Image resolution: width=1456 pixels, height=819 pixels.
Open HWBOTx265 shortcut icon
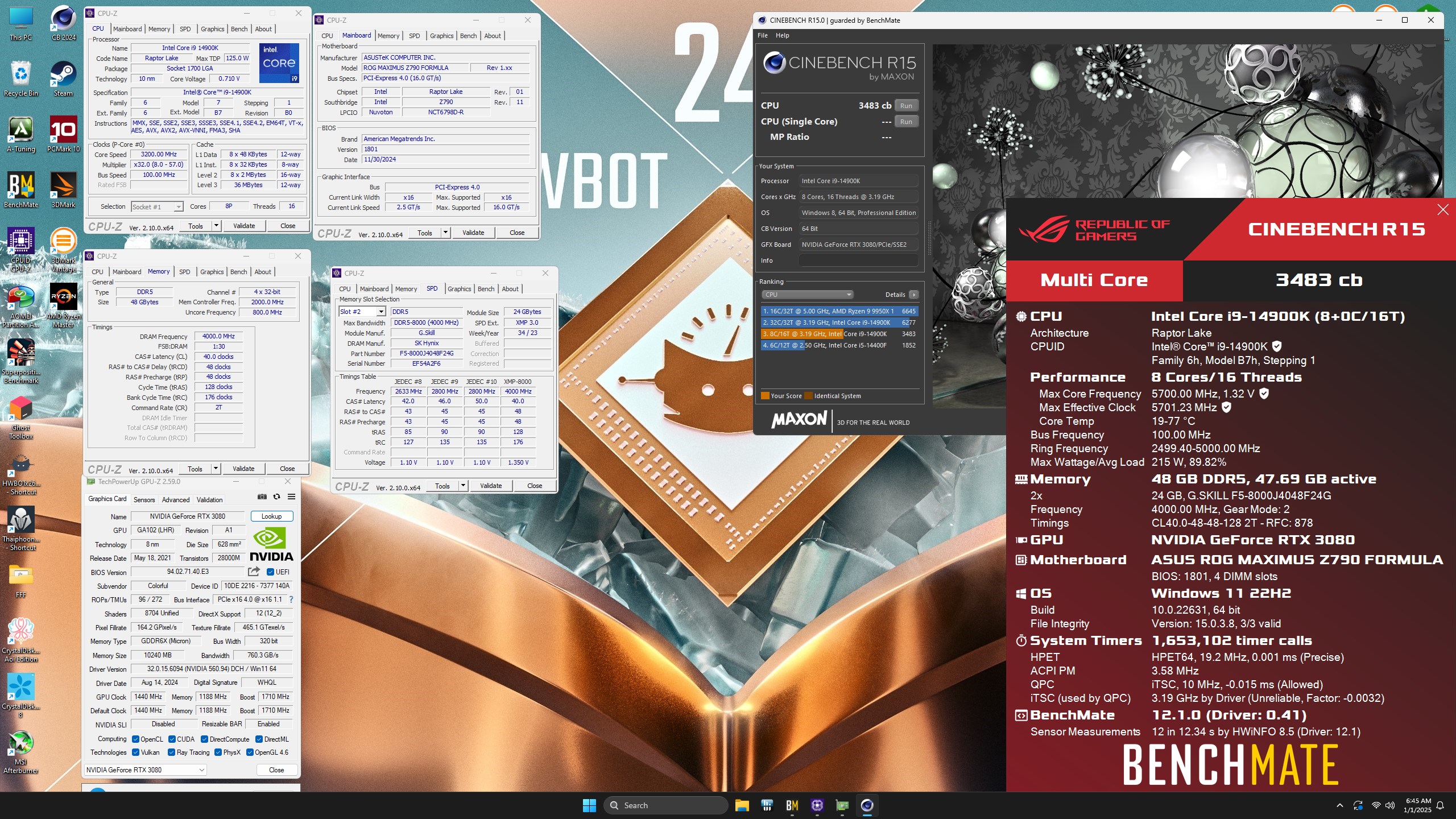21,473
